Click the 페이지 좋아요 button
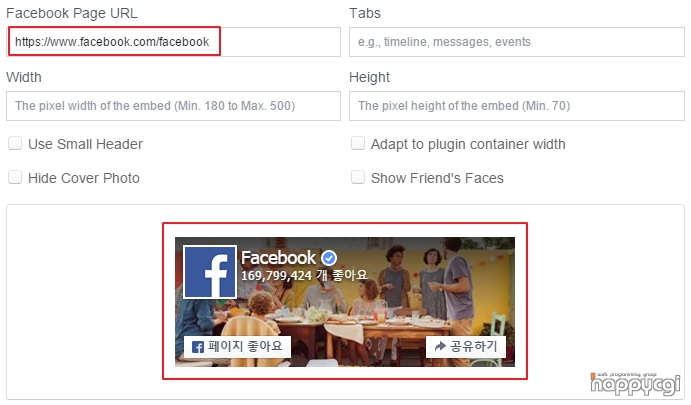The height and width of the screenshot is (405, 691). click(x=237, y=347)
